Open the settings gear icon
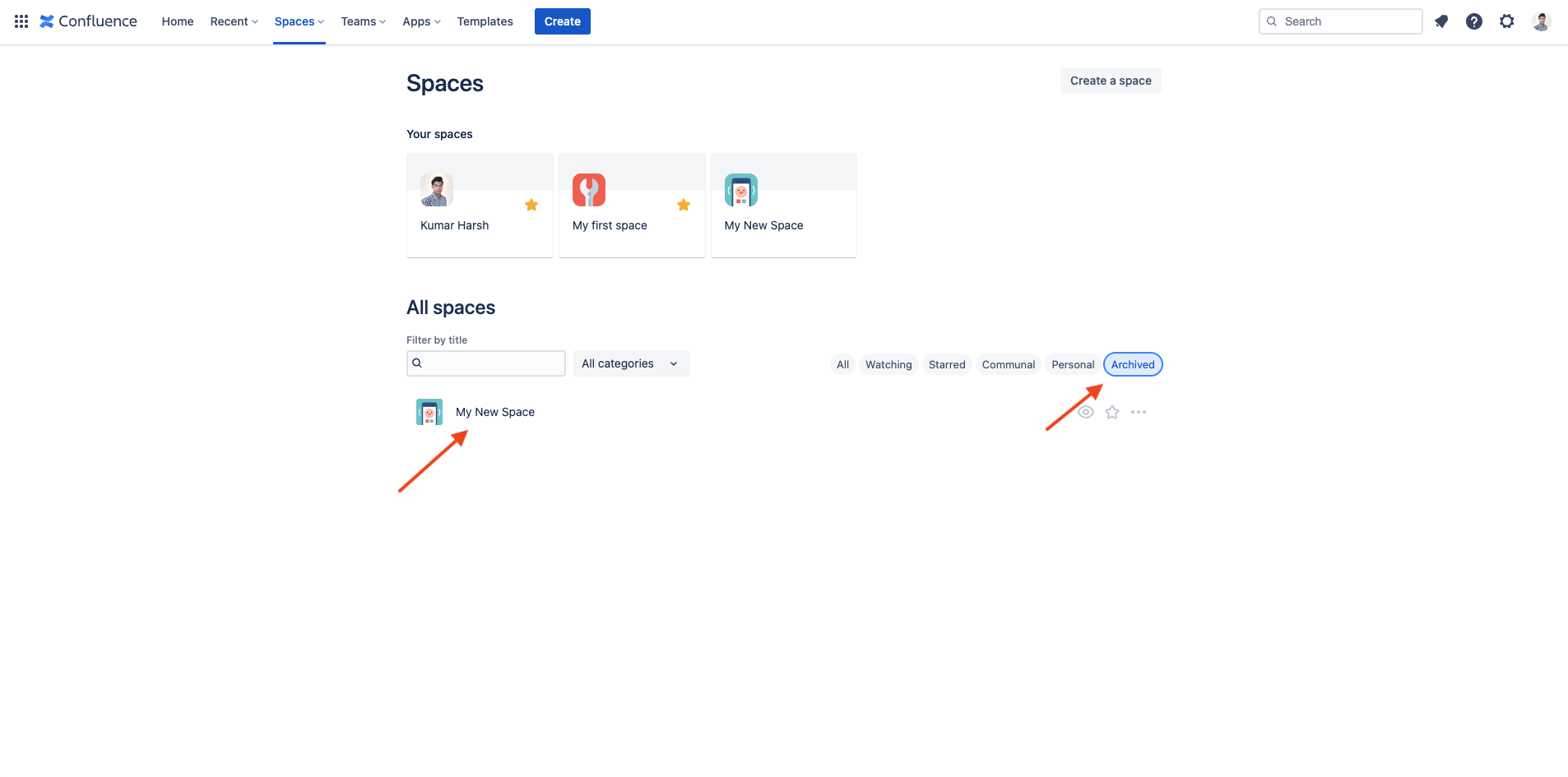Image resolution: width=1568 pixels, height=777 pixels. point(1507,21)
